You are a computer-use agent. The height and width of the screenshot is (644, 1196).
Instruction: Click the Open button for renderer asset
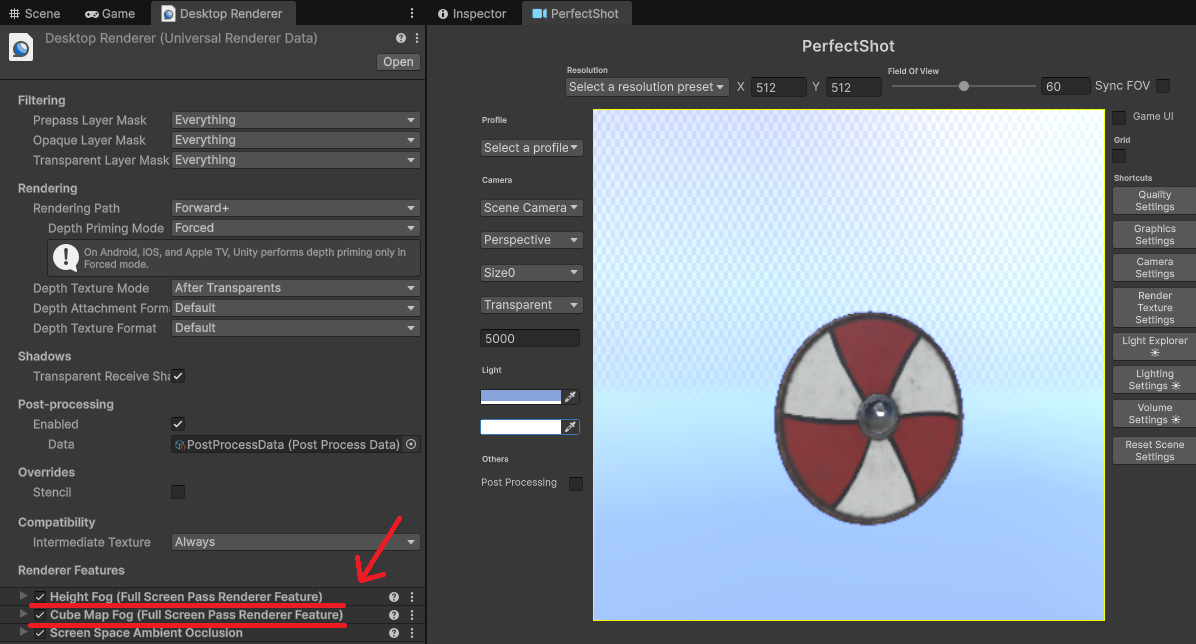click(x=398, y=62)
